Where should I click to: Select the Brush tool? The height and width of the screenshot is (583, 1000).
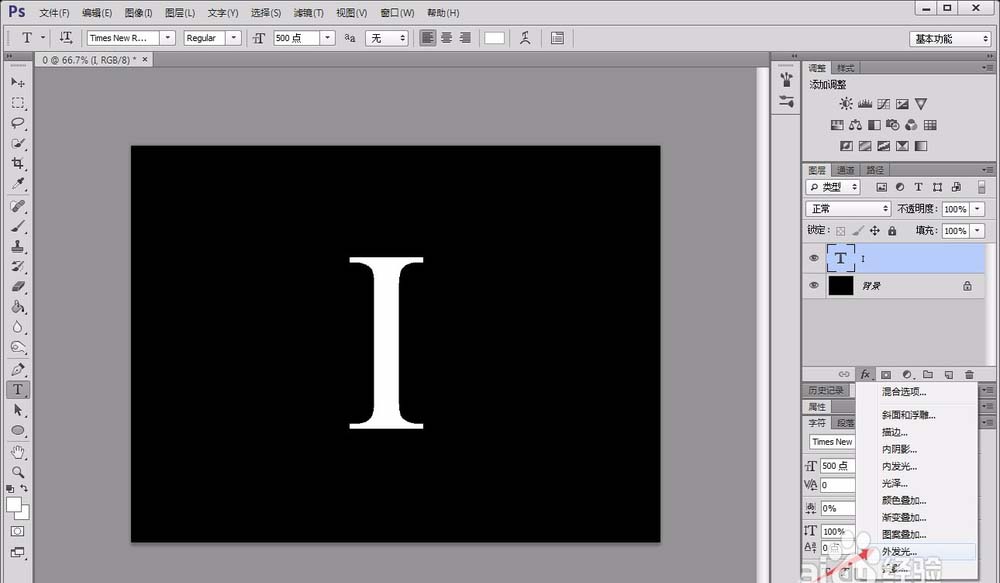tap(18, 226)
